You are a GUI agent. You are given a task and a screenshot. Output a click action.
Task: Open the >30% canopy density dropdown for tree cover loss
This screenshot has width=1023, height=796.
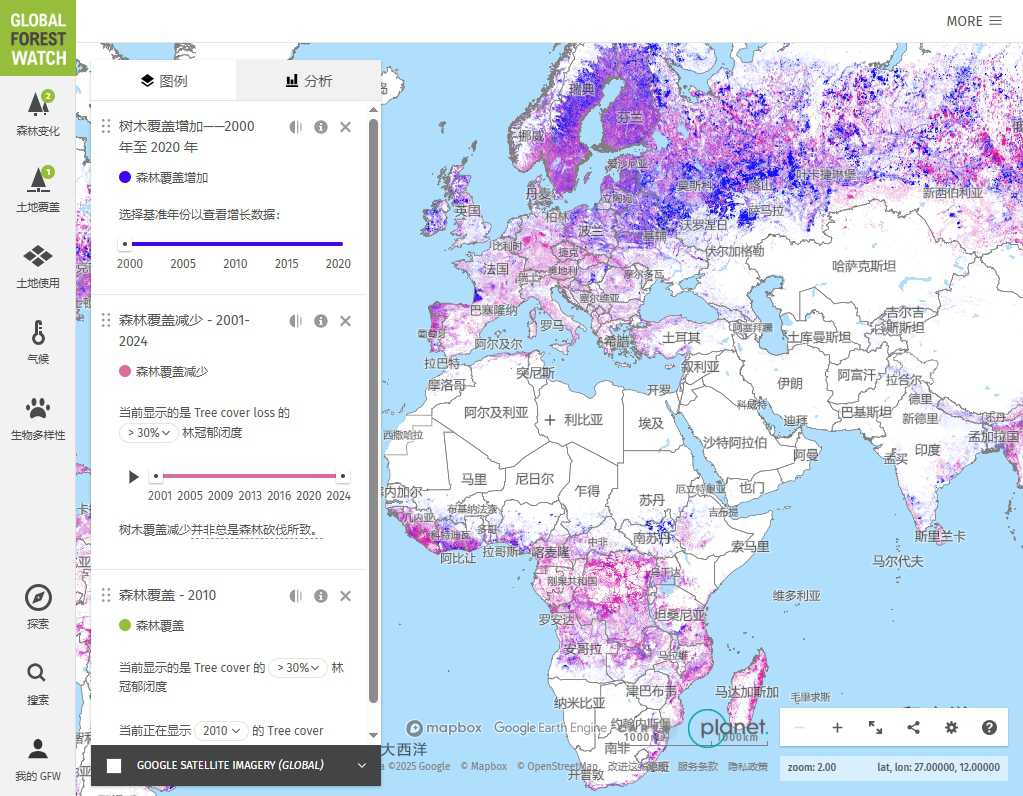click(148, 433)
